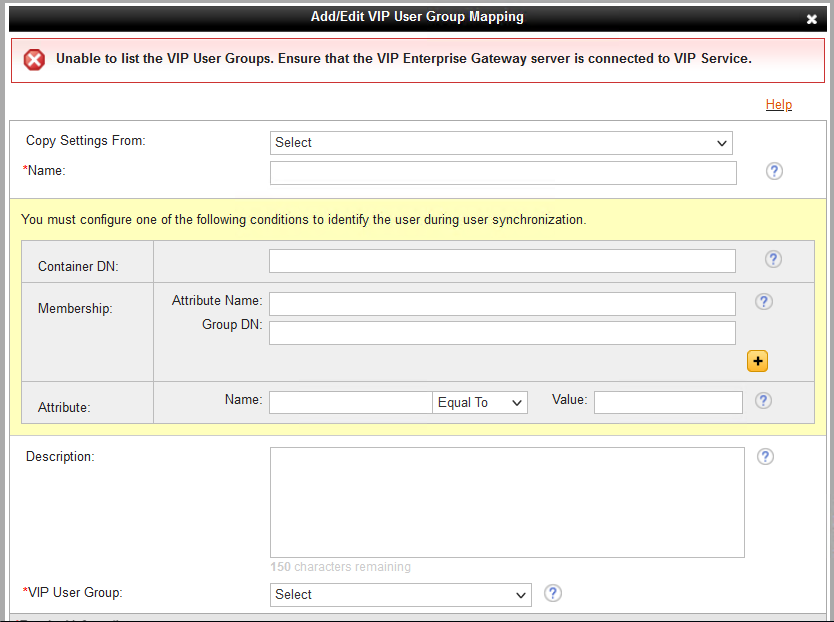Click the Attribute Name input box
Screen dimensions: 834x622
[350, 402]
